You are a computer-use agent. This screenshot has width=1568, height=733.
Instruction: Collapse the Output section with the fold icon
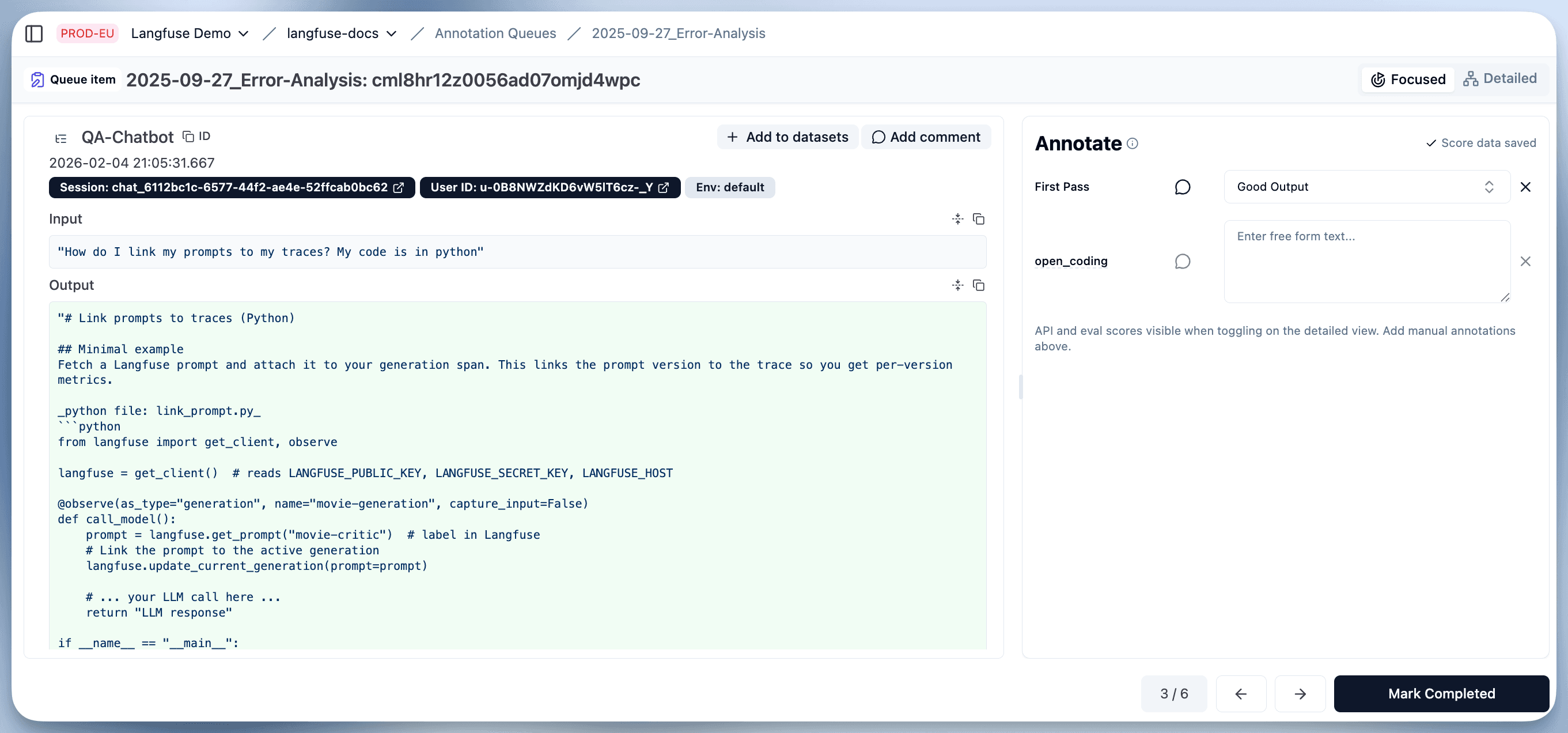957,285
